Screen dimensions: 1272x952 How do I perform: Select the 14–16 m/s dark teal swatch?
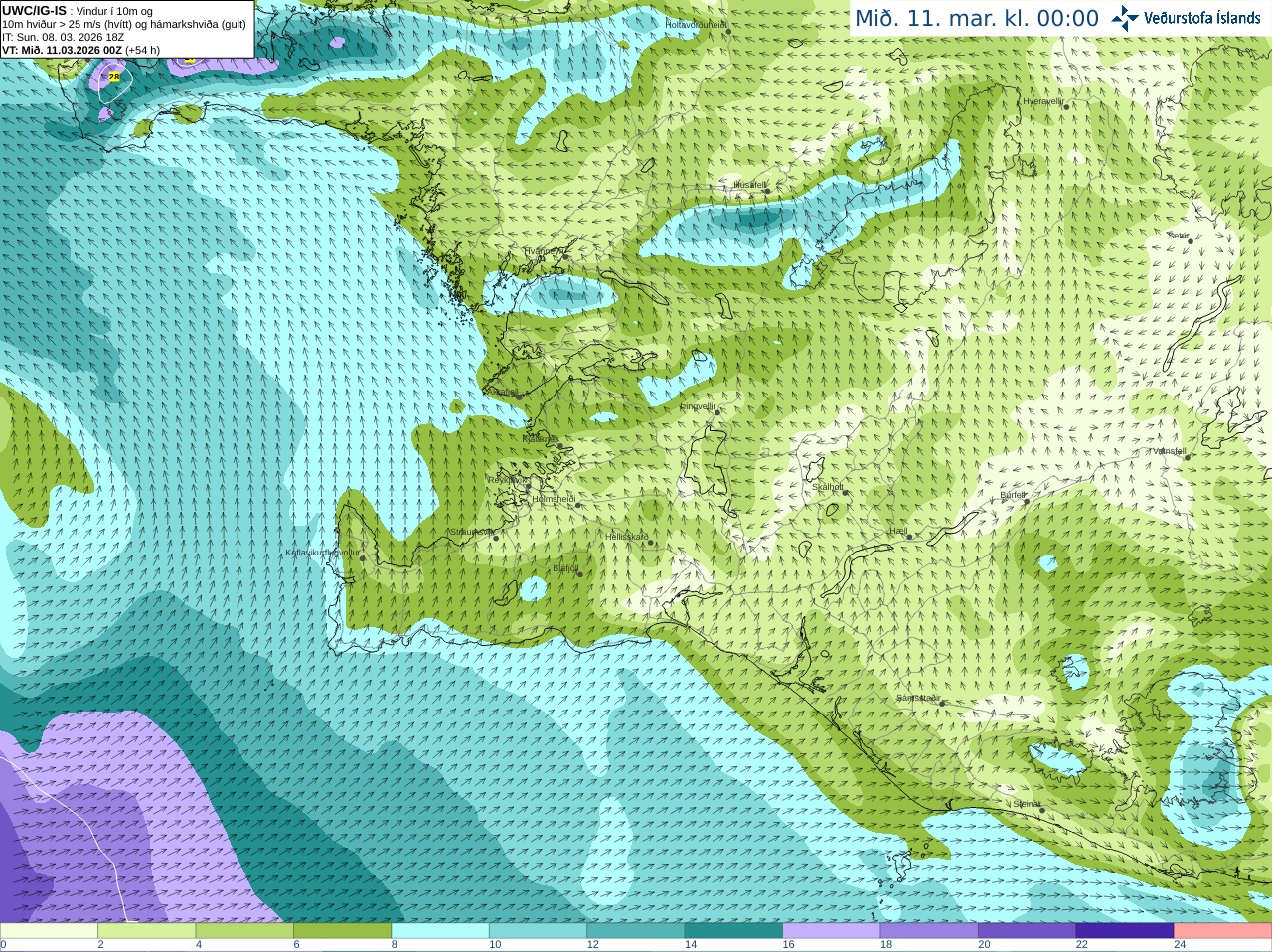(734, 931)
